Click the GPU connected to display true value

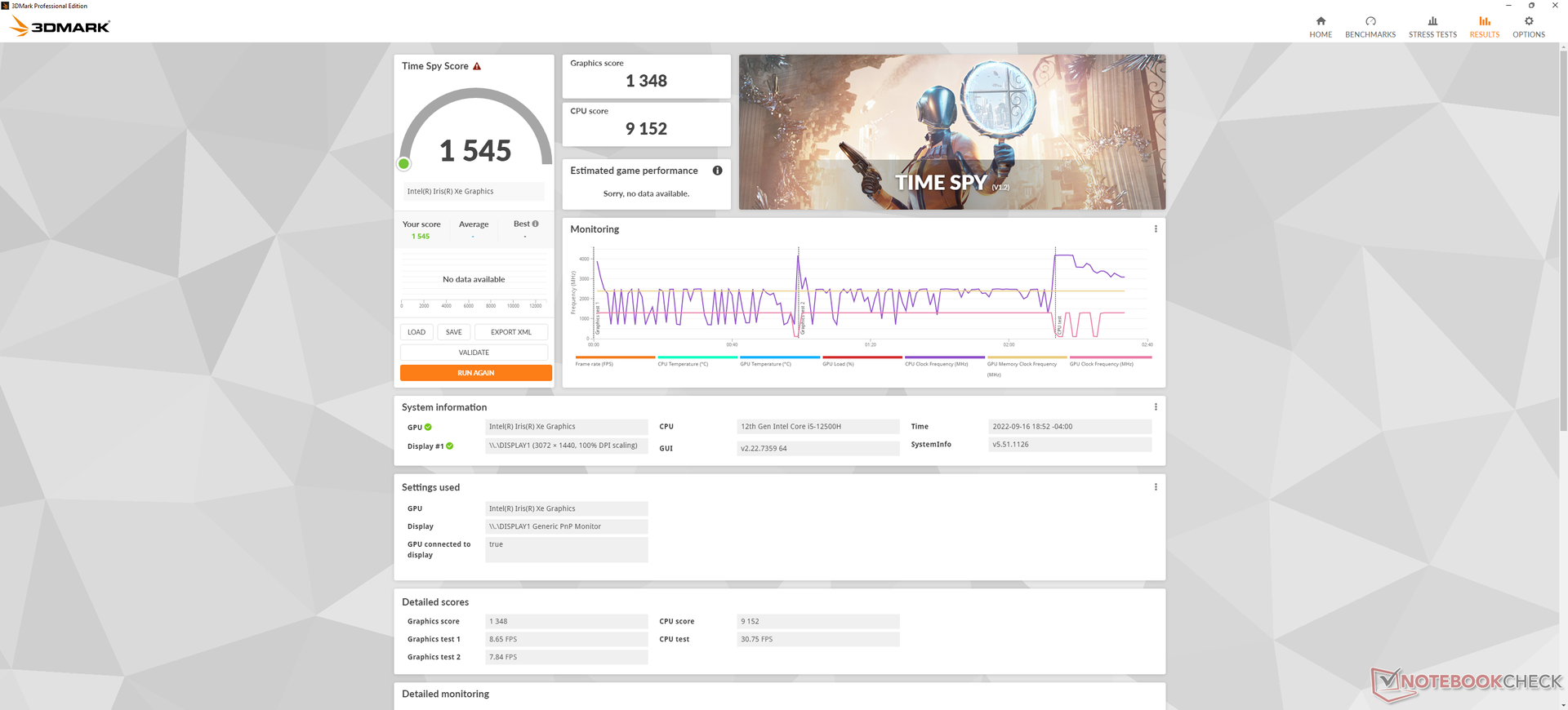567,549
